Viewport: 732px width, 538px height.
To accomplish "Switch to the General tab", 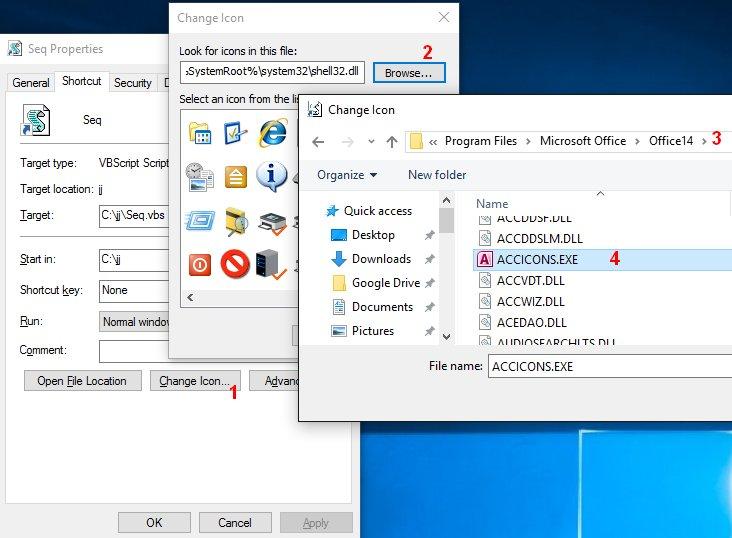I will (31, 83).
